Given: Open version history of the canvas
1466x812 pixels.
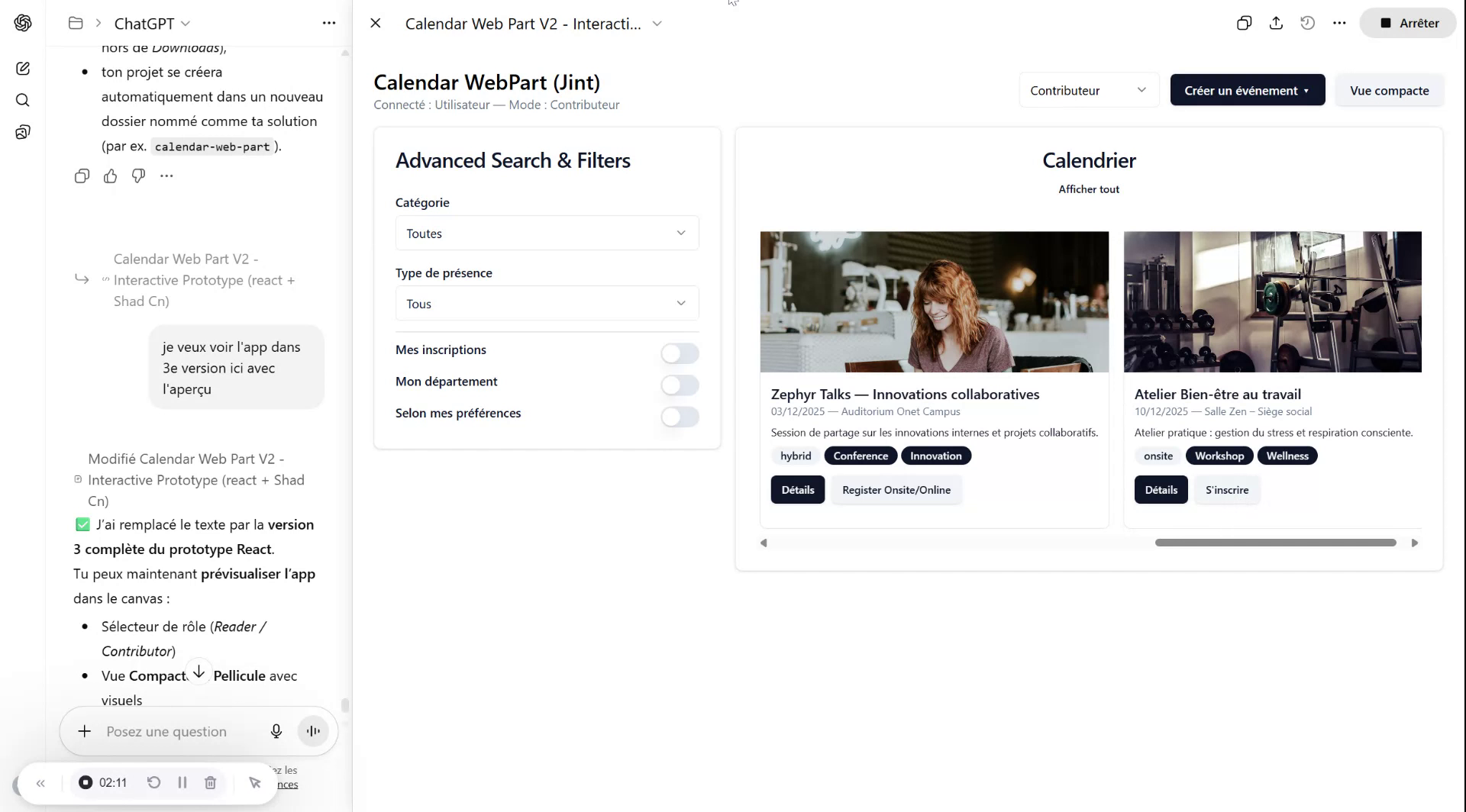Looking at the screenshot, I should 1307,23.
